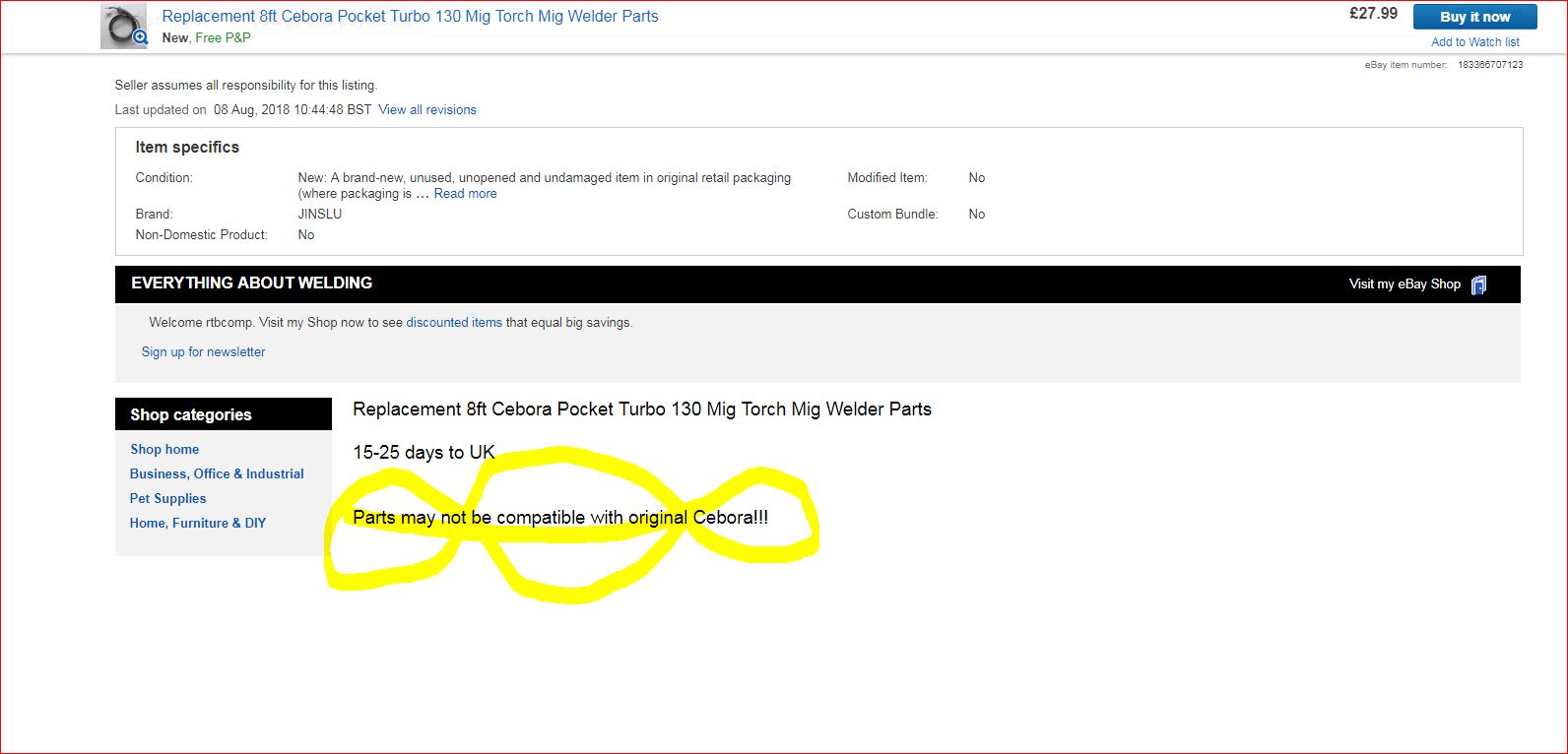Screen dimensions: 1568x754
Task: Open the Pet Supplies category
Action: pos(167,499)
